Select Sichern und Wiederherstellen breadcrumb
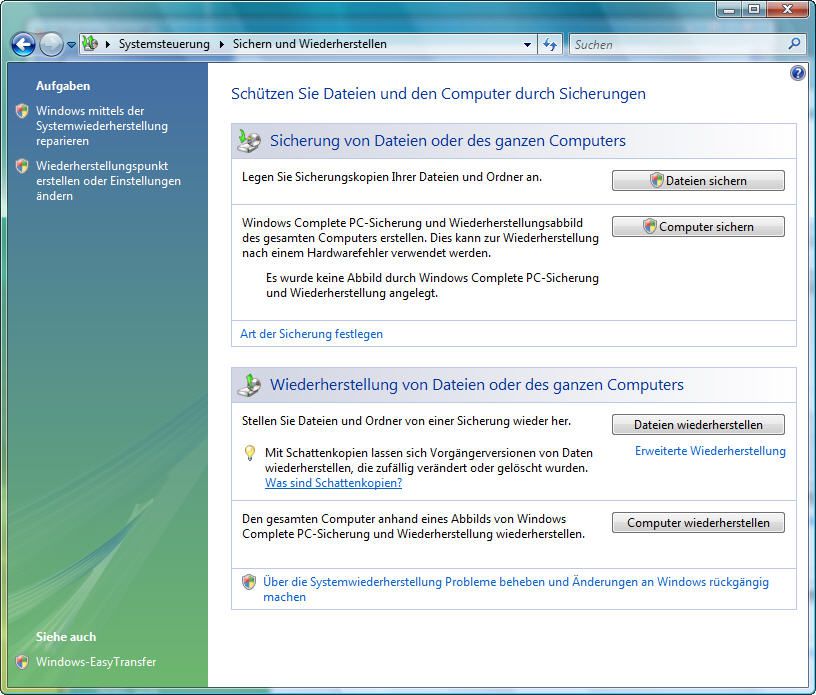 tap(310, 44)
